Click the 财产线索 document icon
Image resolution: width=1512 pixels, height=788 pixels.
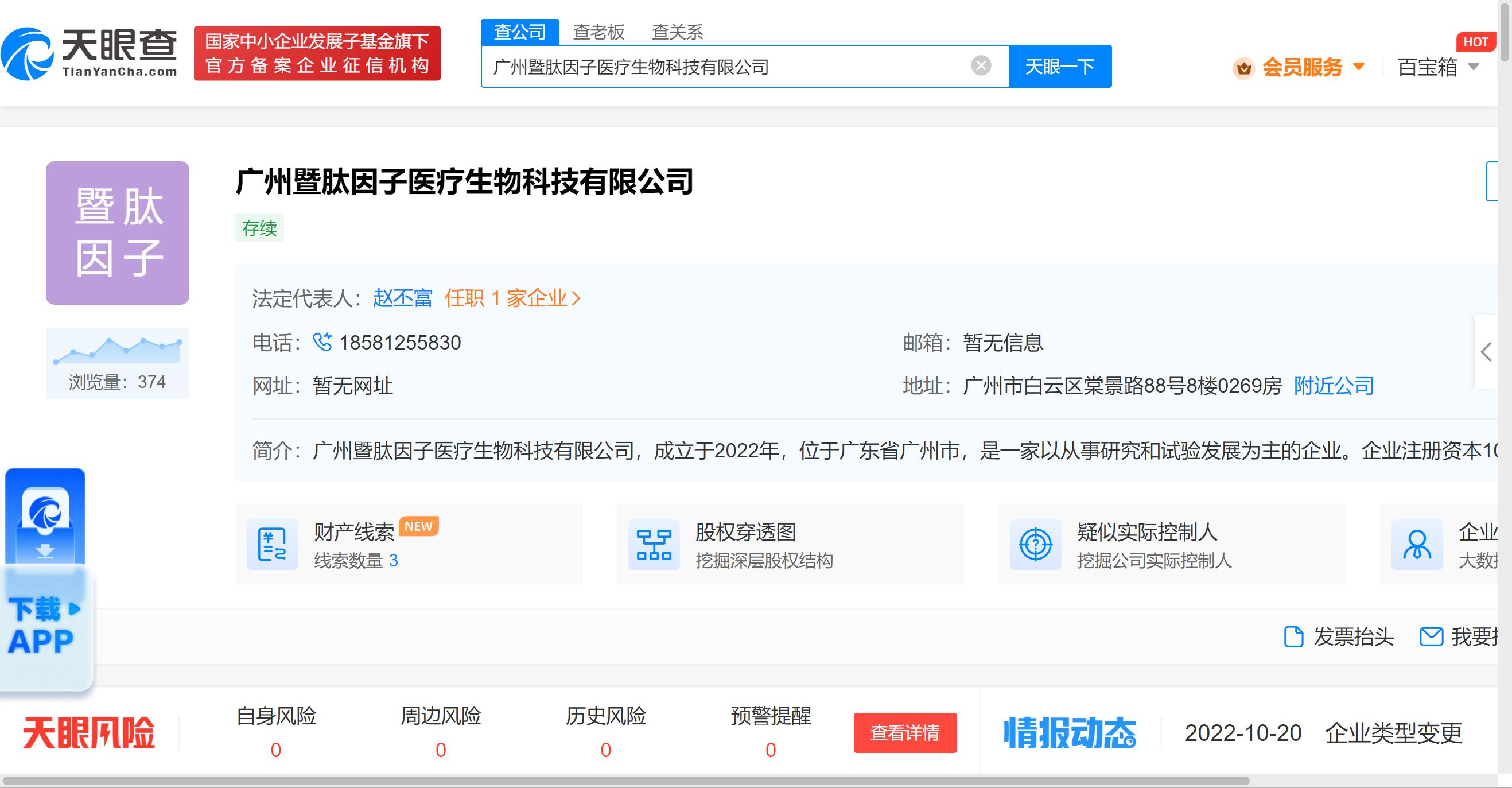[x=273, y=544]
